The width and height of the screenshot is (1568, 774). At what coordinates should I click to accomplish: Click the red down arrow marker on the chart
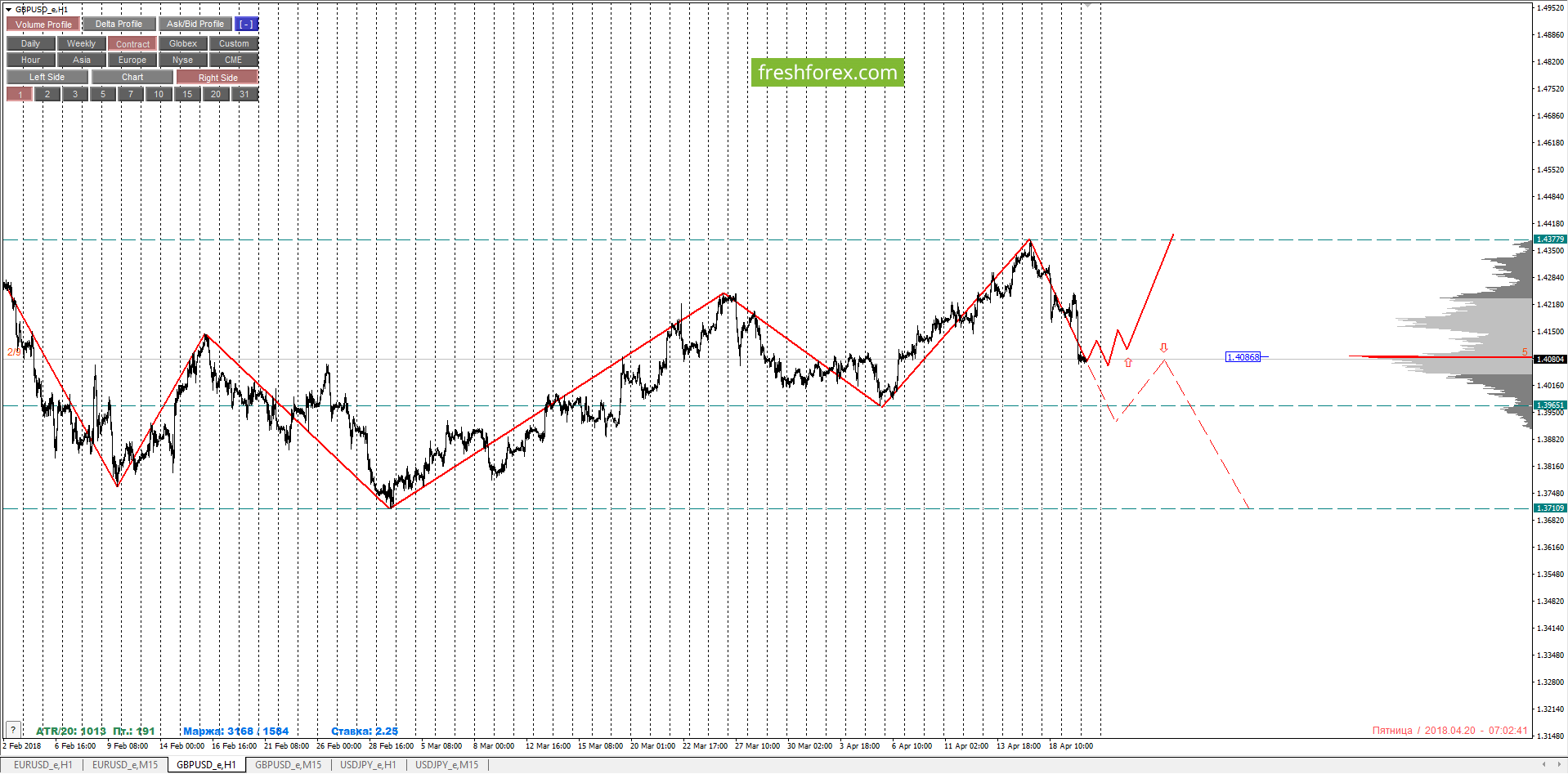coord(1163,348)
